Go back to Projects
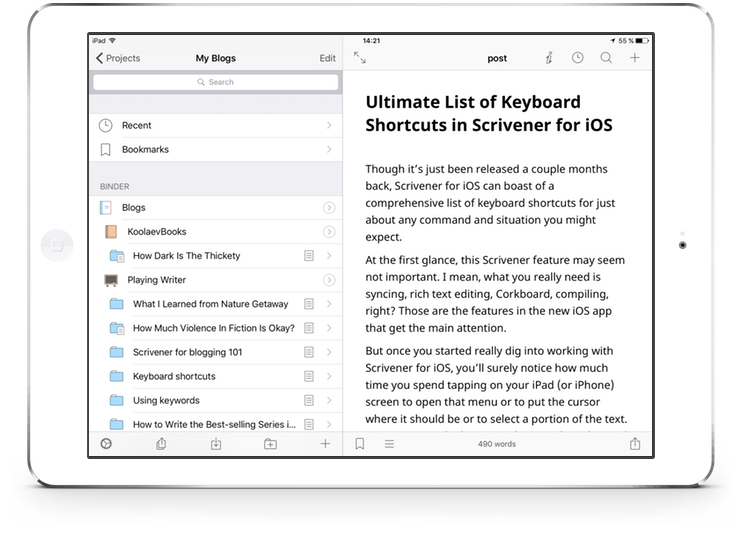 coord(118,58)
